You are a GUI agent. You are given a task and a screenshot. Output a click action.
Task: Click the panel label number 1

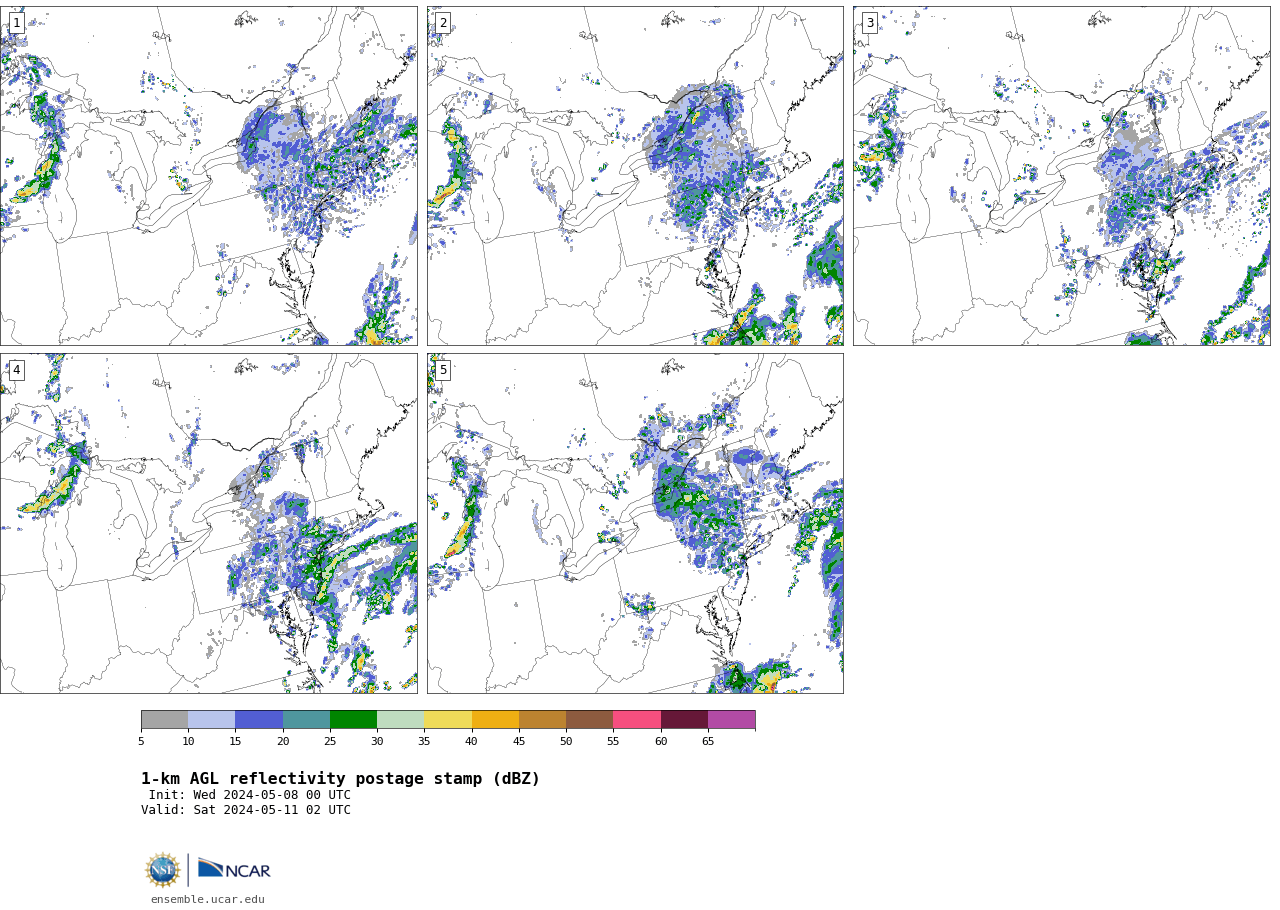coord(17,23)
